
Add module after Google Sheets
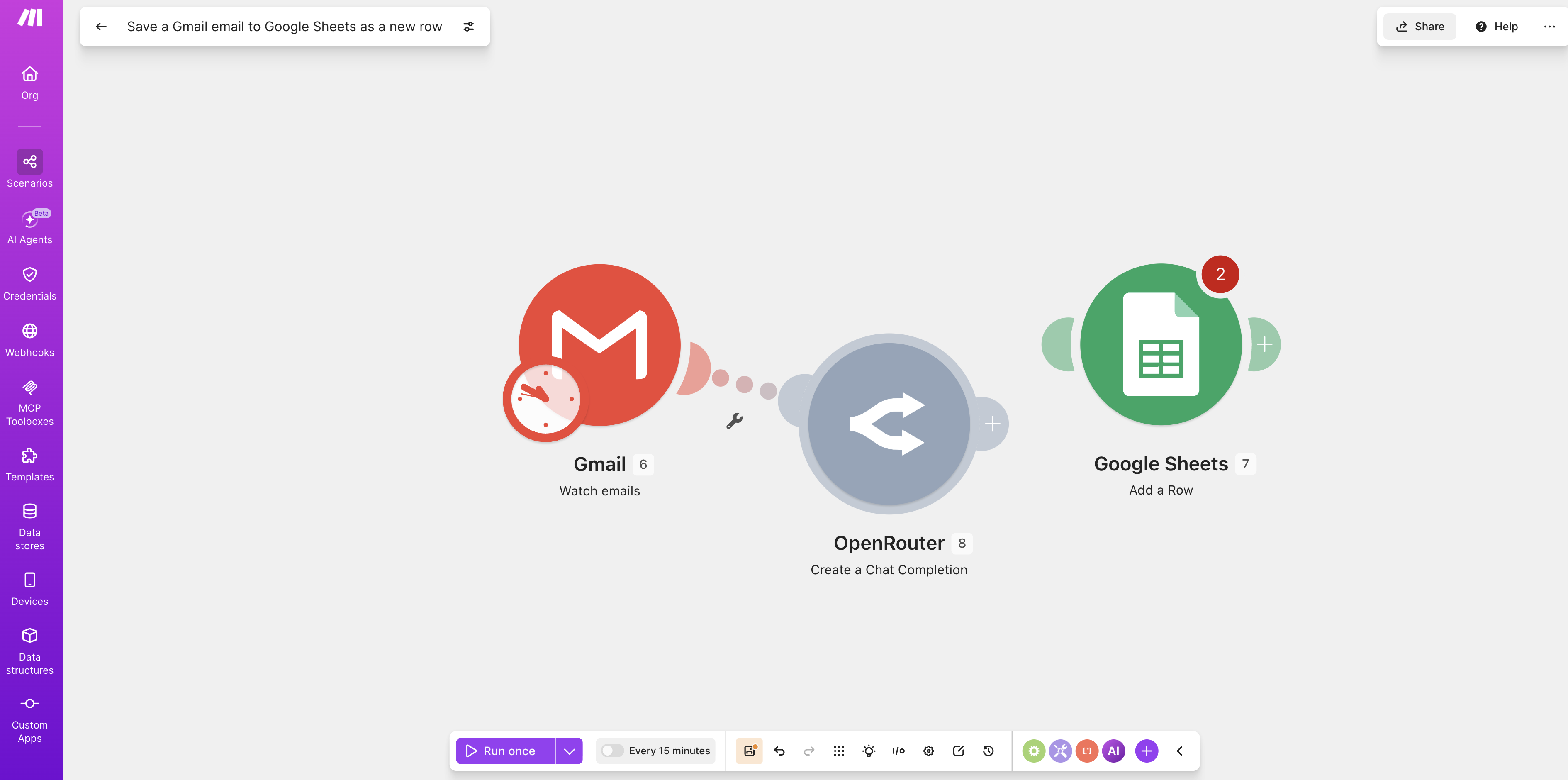1265,344
